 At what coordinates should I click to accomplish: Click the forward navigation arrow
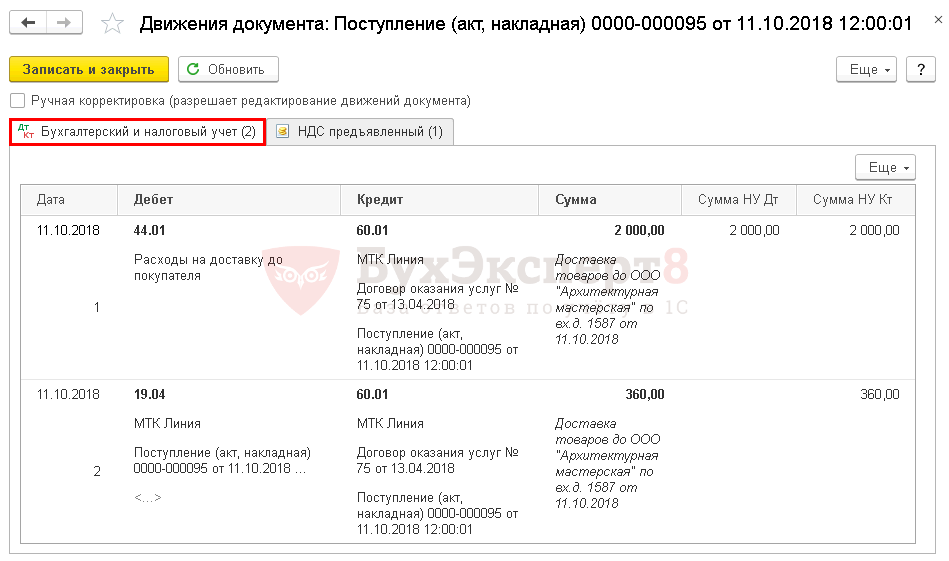(x=64, y=23)
